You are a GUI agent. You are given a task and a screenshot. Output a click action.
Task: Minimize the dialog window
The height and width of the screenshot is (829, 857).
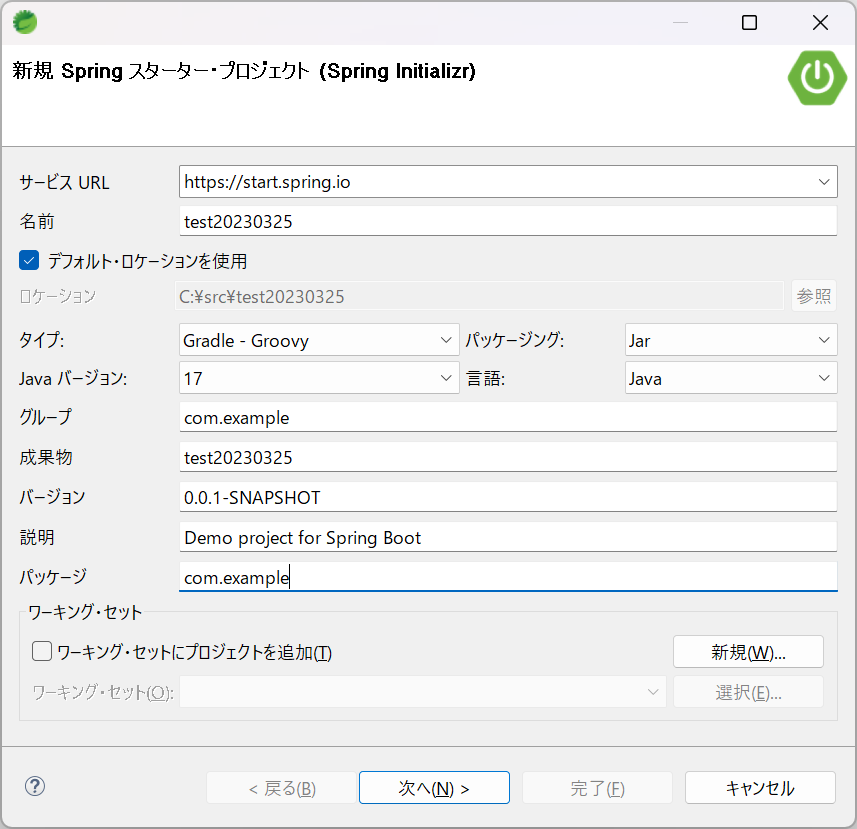click(x=679, y=22)
